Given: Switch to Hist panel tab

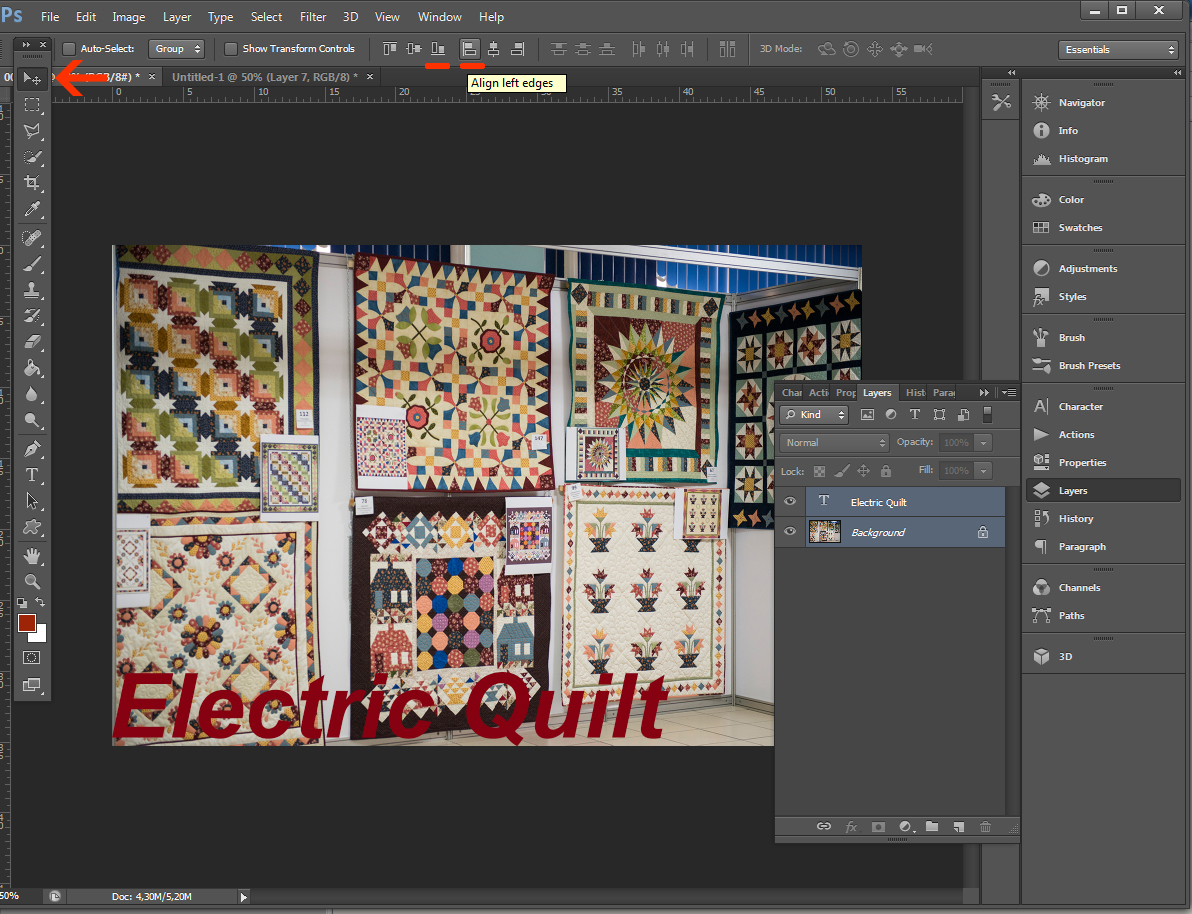Looking at the screenshot, I should click(x=915, y=392).
